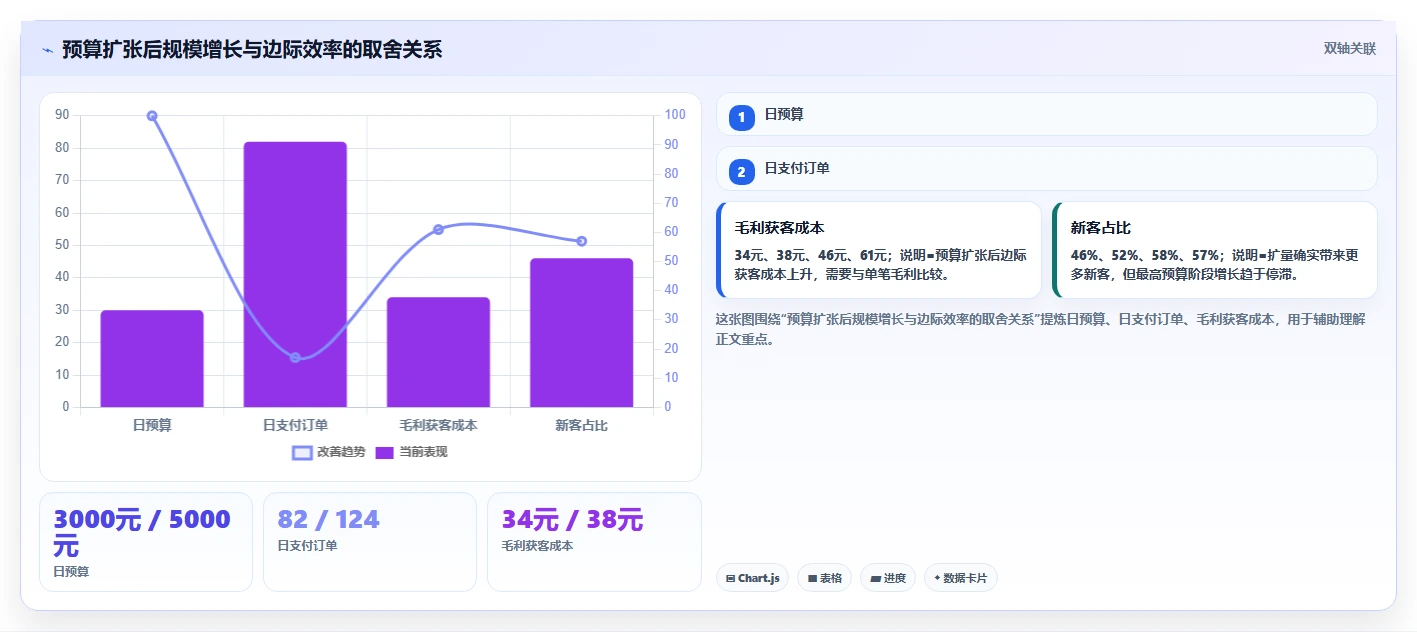Click the x-axis label 新客占比
Screen dimensions: 1417x632
(x=582, y=425)
